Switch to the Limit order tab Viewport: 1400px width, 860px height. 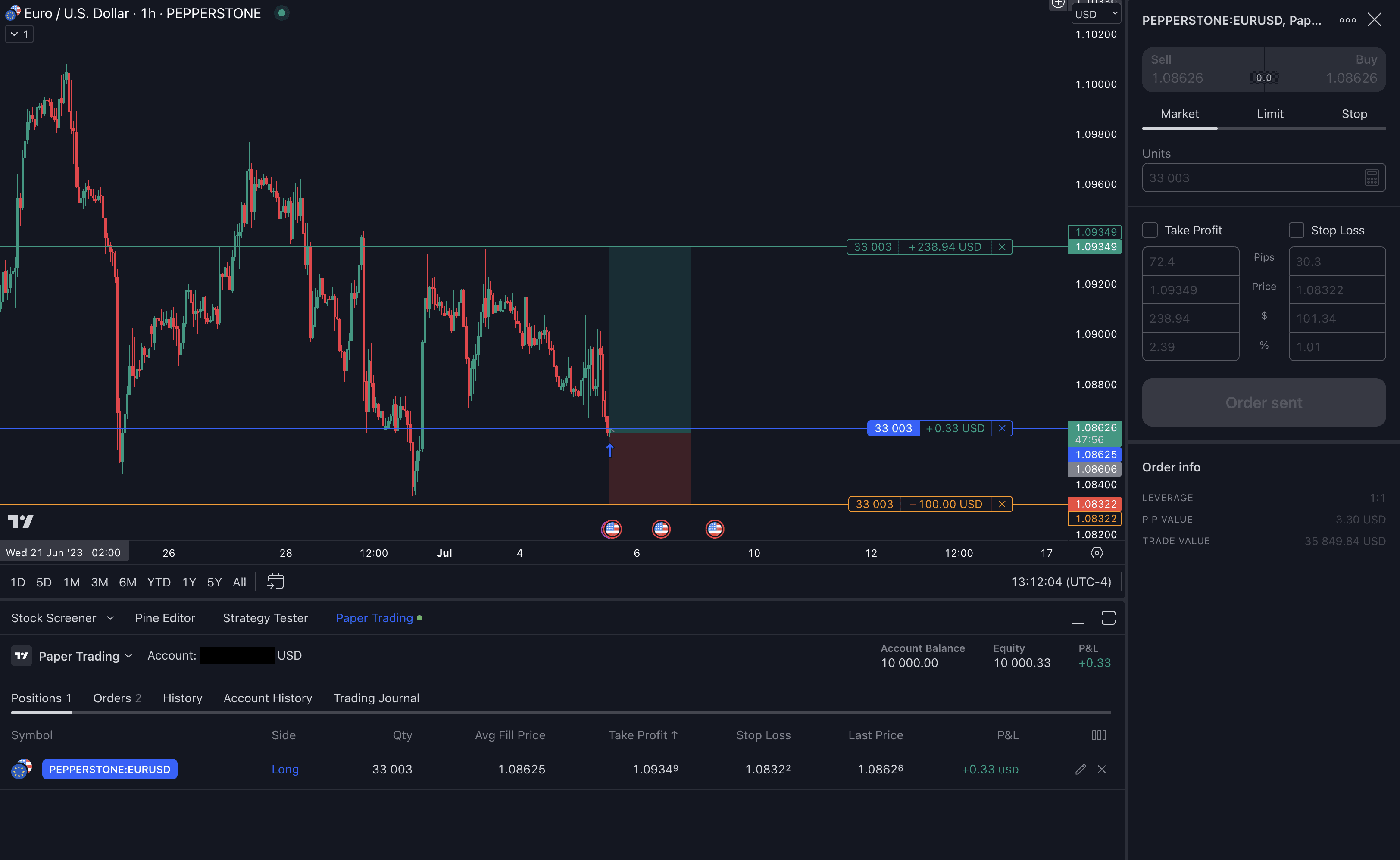tap(1270, 113)
